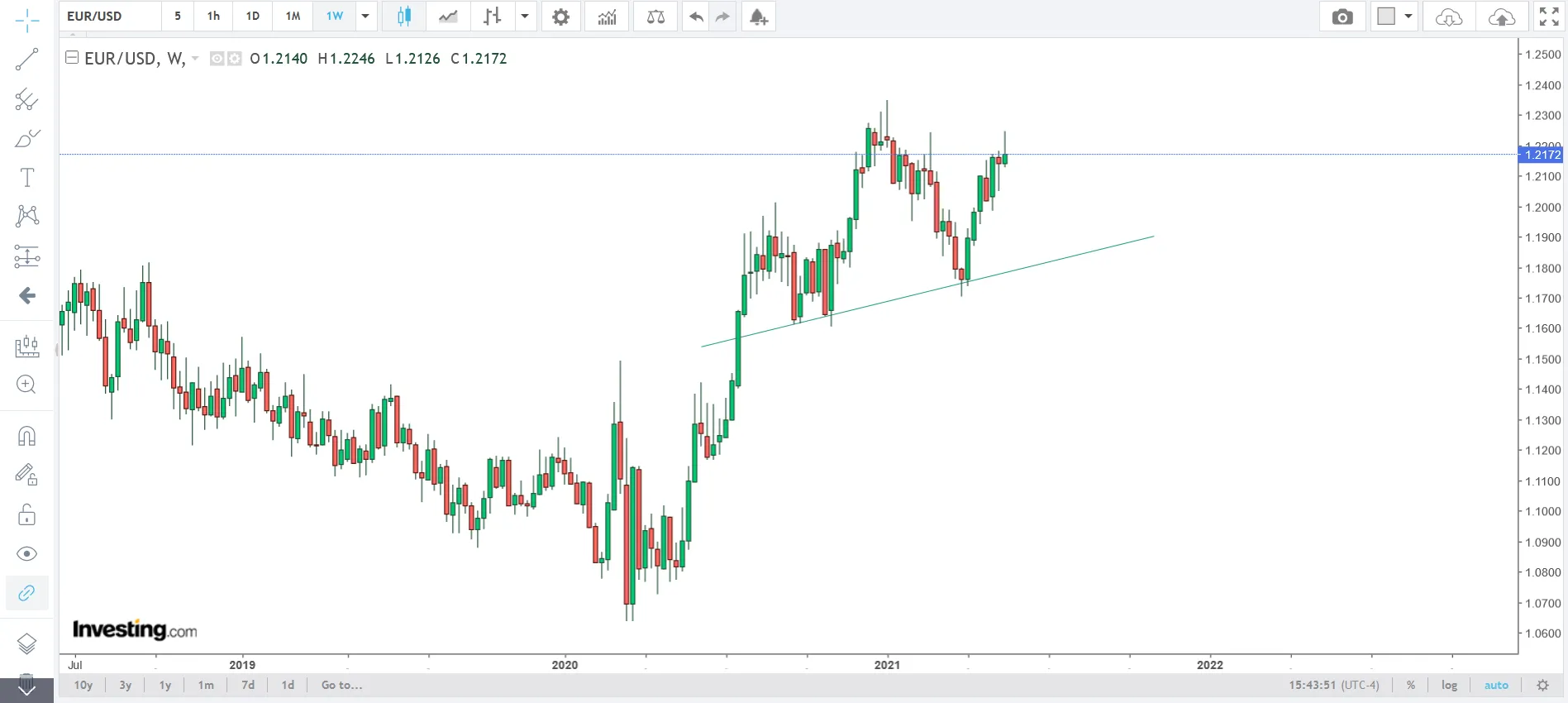
Task: Select the 1y date range
Action: [165, 685]
